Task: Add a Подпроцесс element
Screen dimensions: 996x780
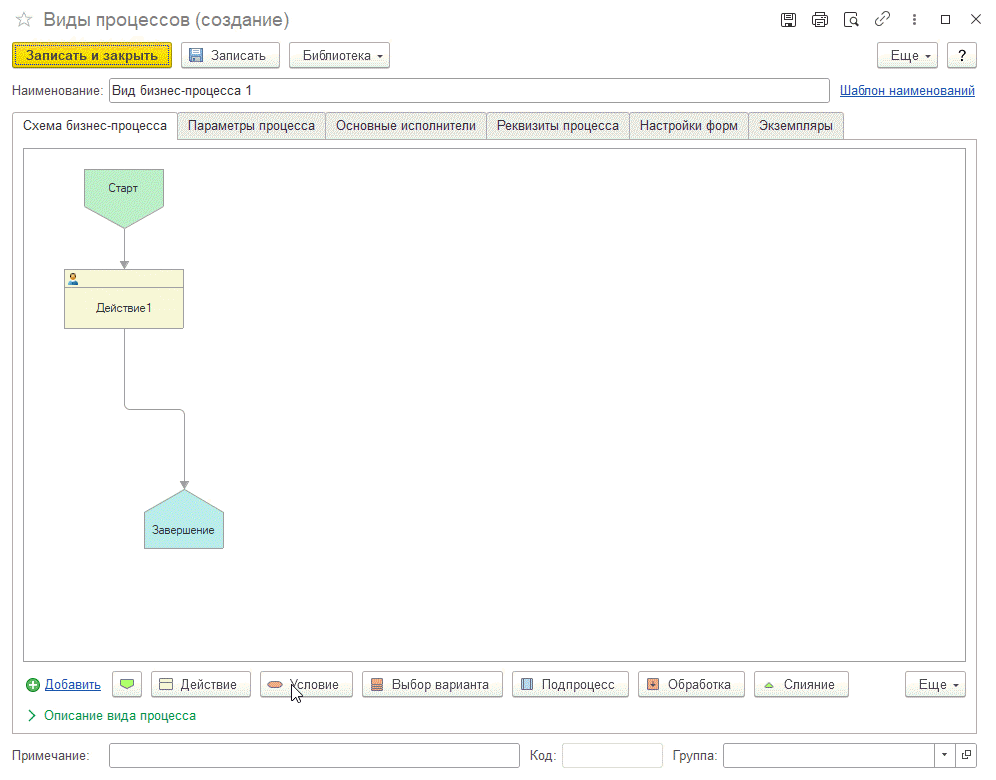Action: [x=570, y=685]
